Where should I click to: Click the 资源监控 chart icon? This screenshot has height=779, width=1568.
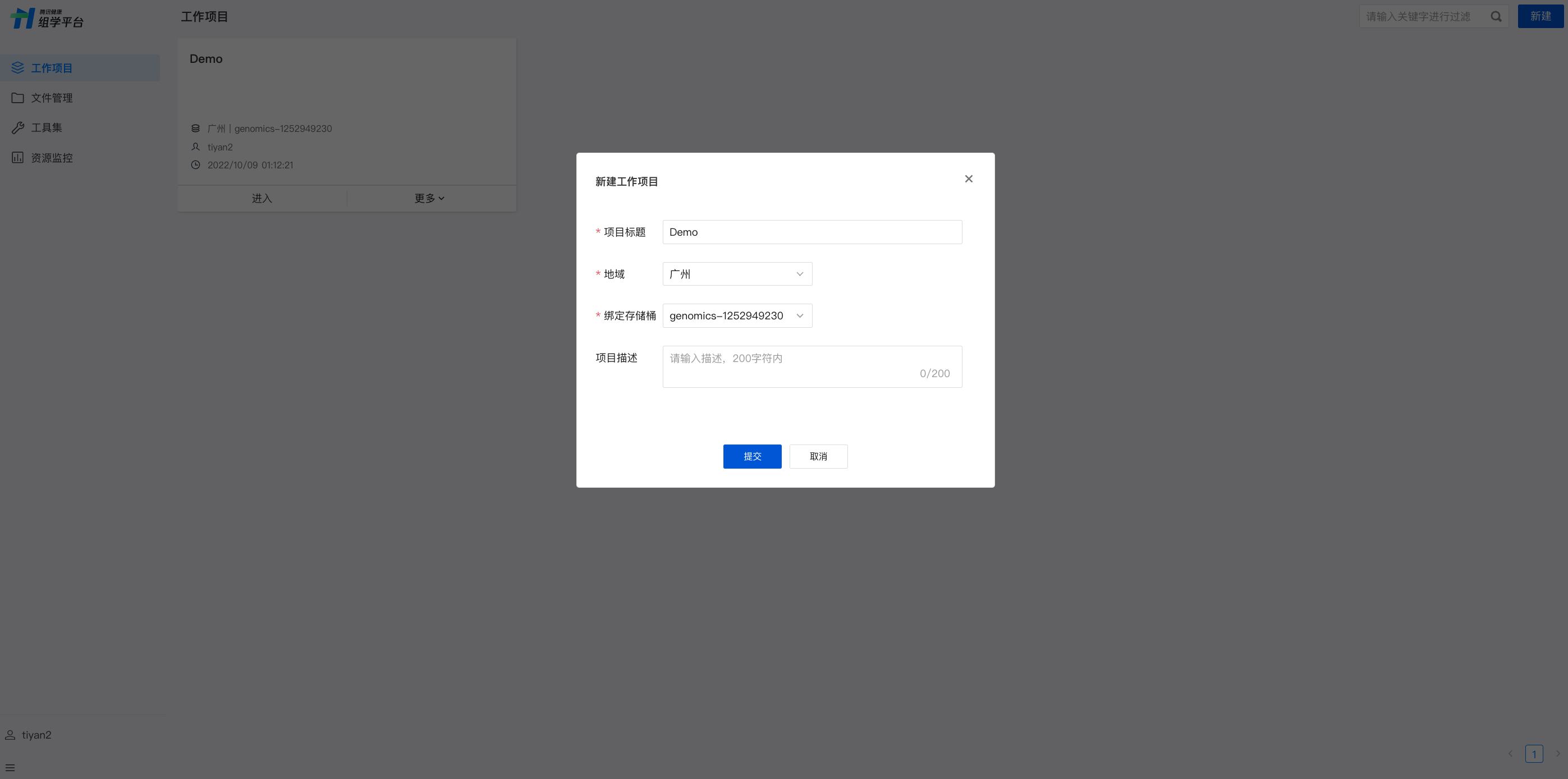tap(17, 158)
